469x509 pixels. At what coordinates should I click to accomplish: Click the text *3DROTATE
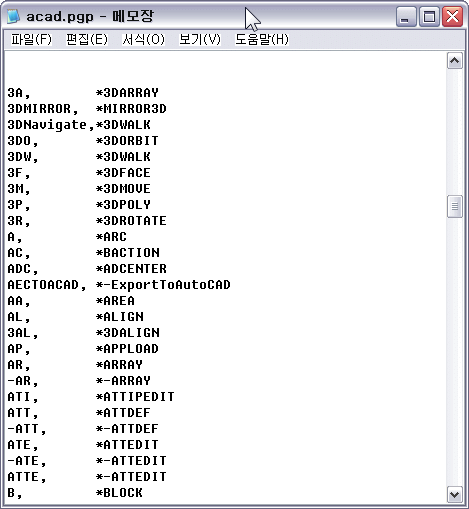[x=131, y=221]
